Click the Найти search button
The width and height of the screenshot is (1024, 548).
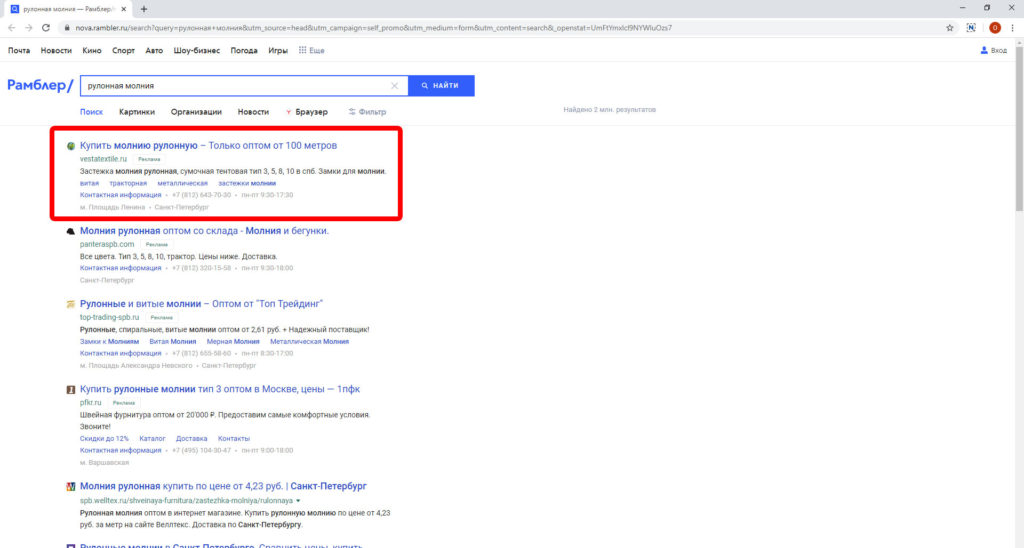(441, 86)
